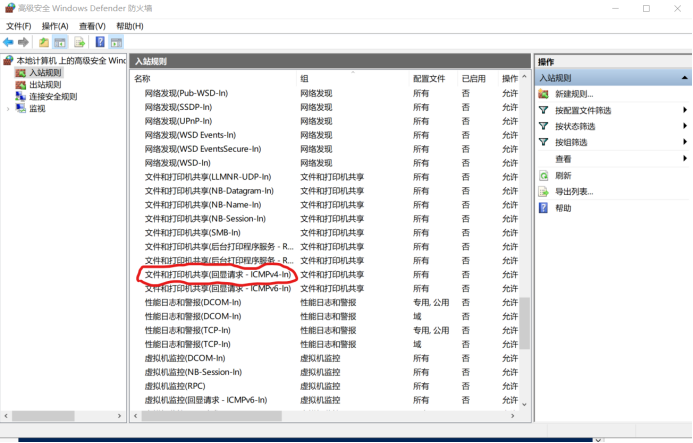Image resolution: width=693 pixels, height=443 pixels.
Task: Click the root firewall node icon in tree
Action: click(8, 60)
